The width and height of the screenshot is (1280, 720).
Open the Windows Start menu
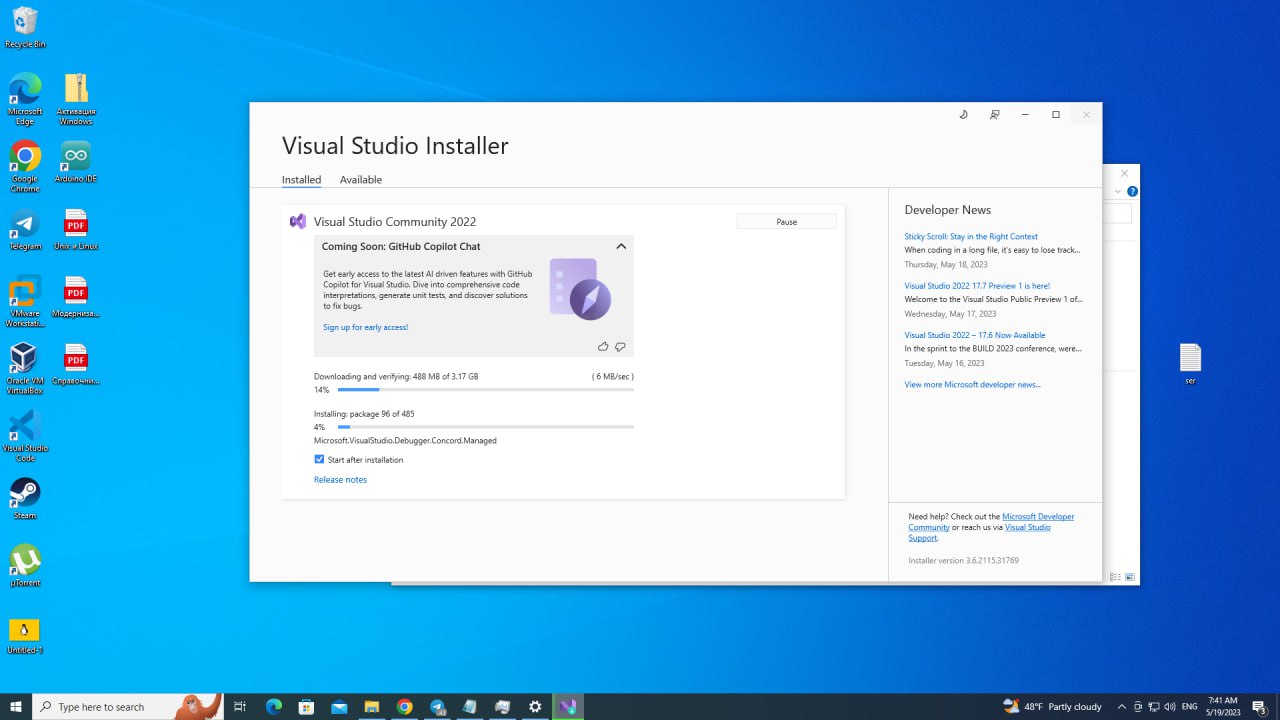point(16,707)
